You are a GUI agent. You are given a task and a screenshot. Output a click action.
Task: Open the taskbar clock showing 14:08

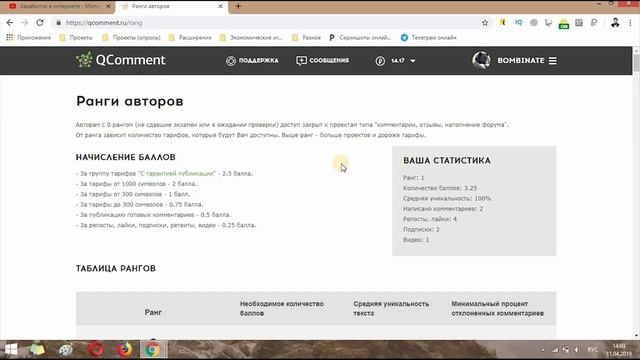point(619,350)
